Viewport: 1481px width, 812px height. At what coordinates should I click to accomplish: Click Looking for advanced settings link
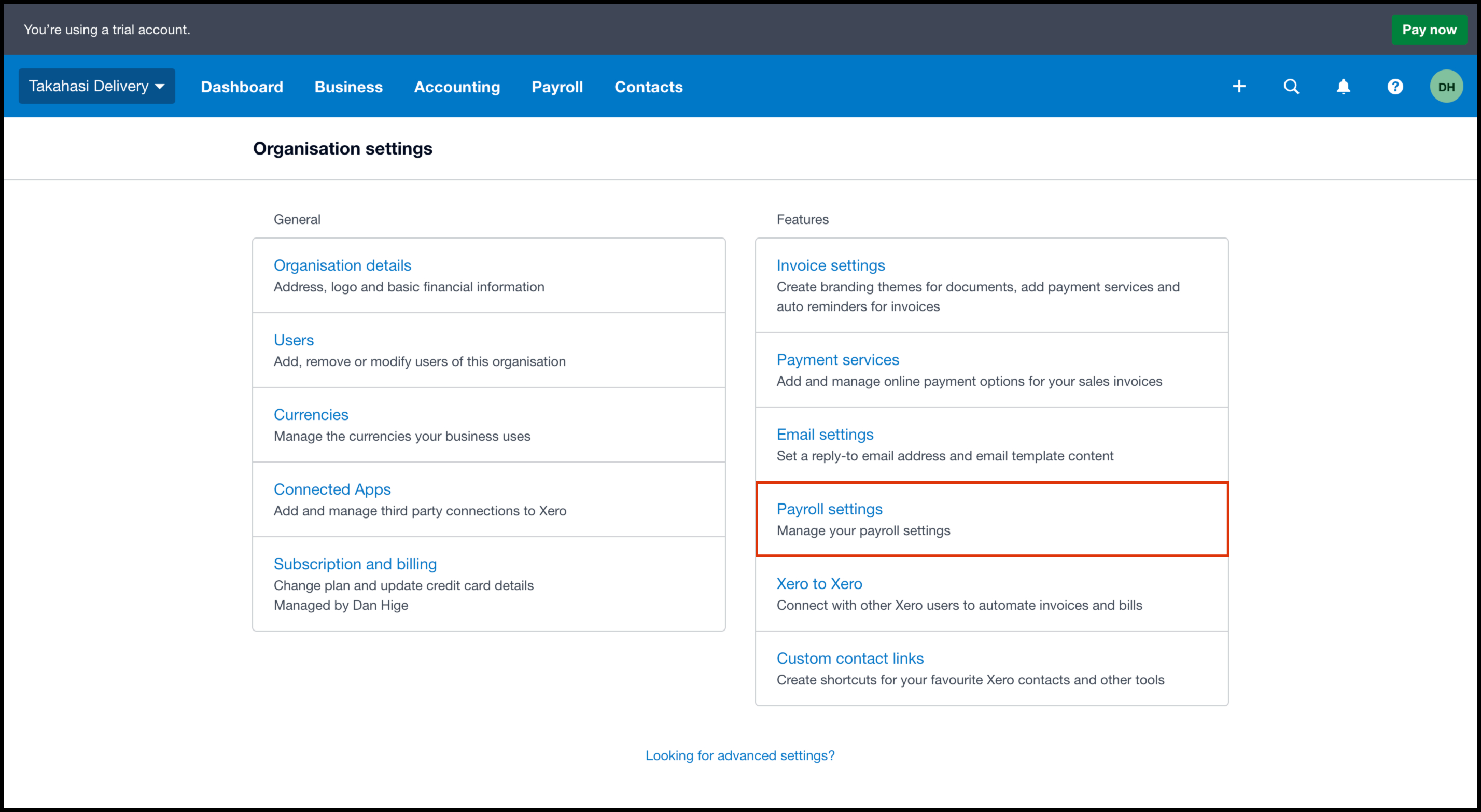(x=740, y=755)
